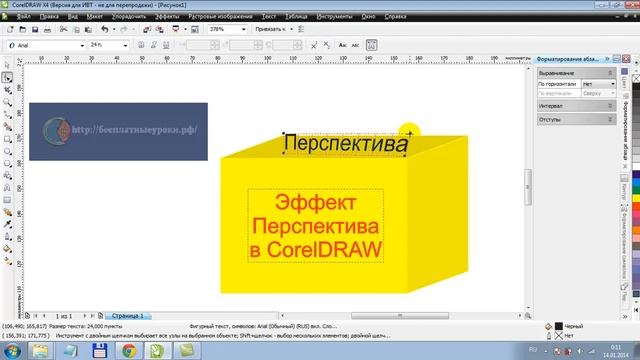The height and width of the screenshot is (360, 640).
Task: Select the Rectangle tool
Action: (7, 139)
